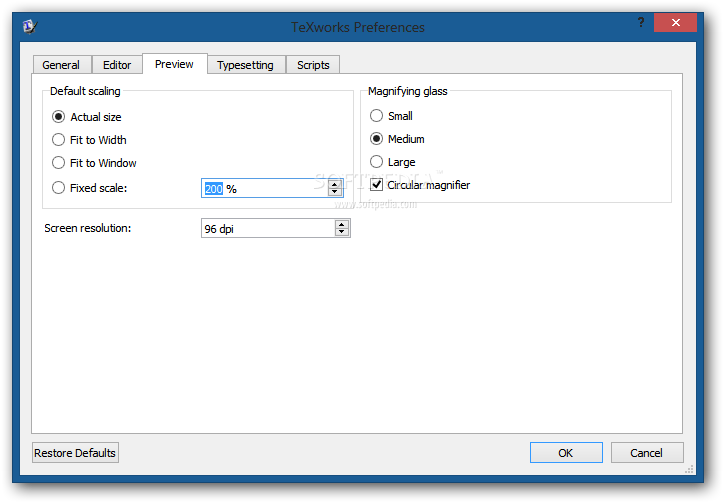Click the question mark help button
Screen dimensions: 724x503
click(x=640, y=22)
